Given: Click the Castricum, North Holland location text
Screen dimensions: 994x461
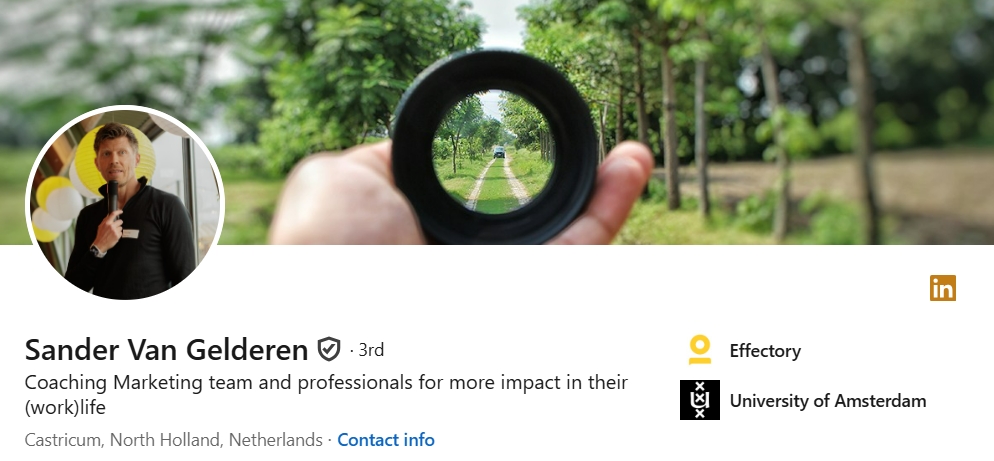Looking at the screenshot, I should [x=174, y=439].
